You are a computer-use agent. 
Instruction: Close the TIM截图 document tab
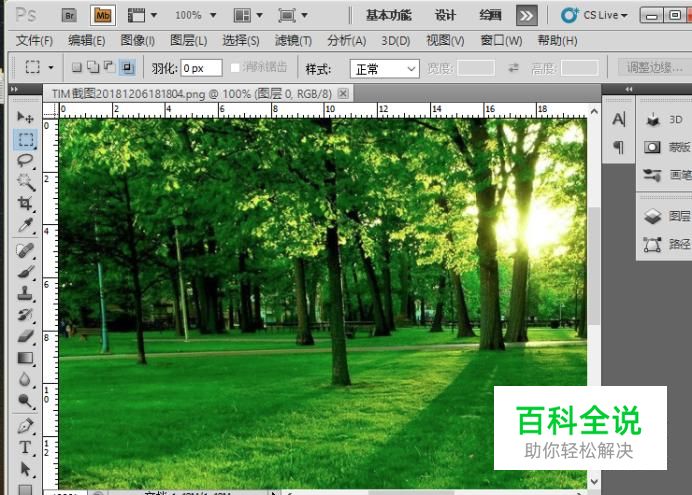pyautogui.click(x=343, y=94)
